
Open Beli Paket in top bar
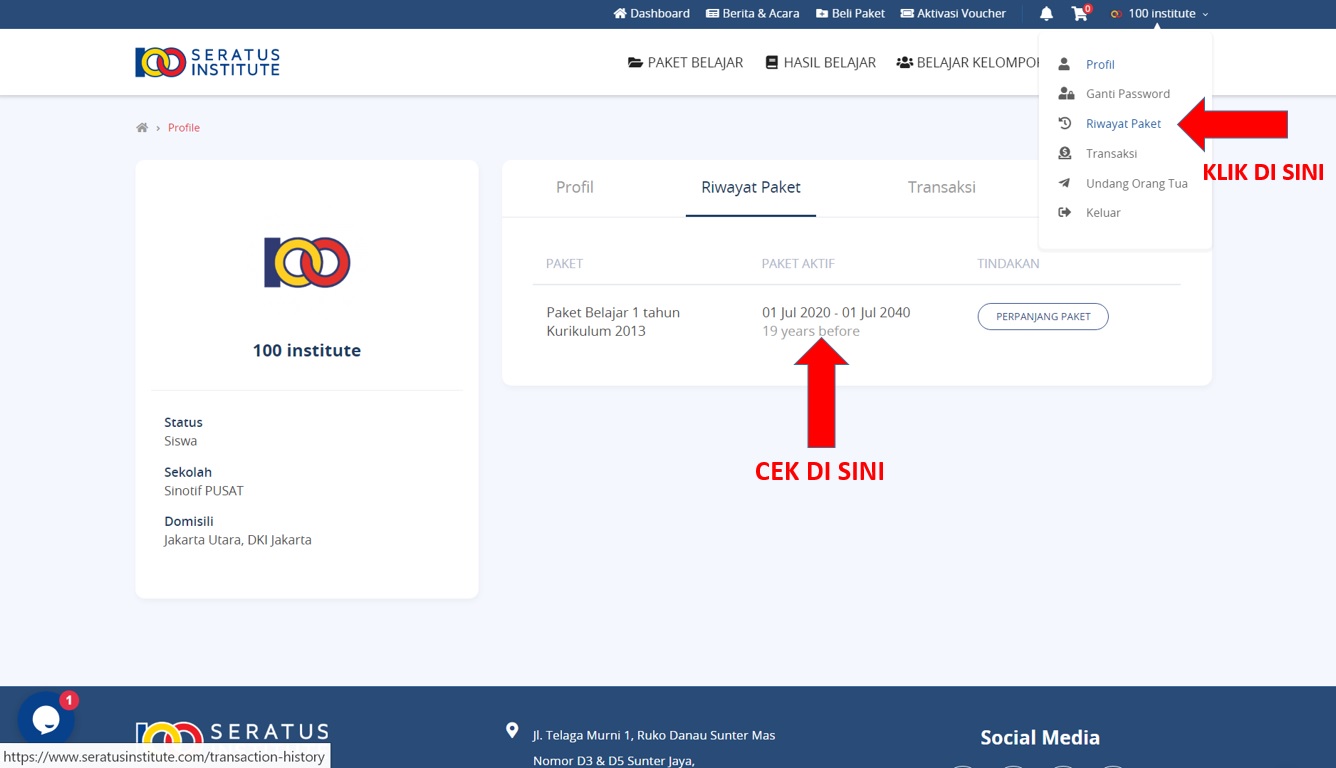click(850, 14)
